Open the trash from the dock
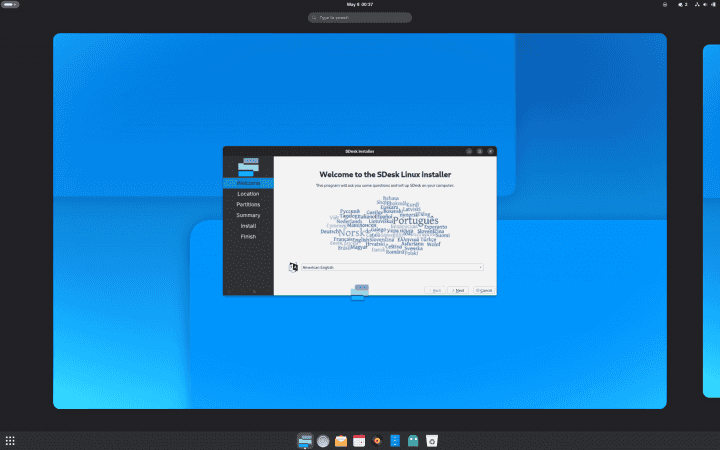Screen dimensions: 720x450 click(x=432, y=441)
